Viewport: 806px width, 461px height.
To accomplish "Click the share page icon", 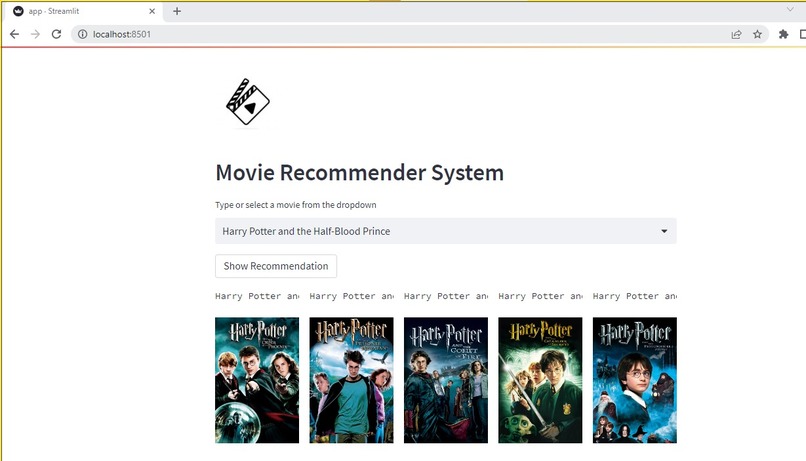I will pos(736,34).
